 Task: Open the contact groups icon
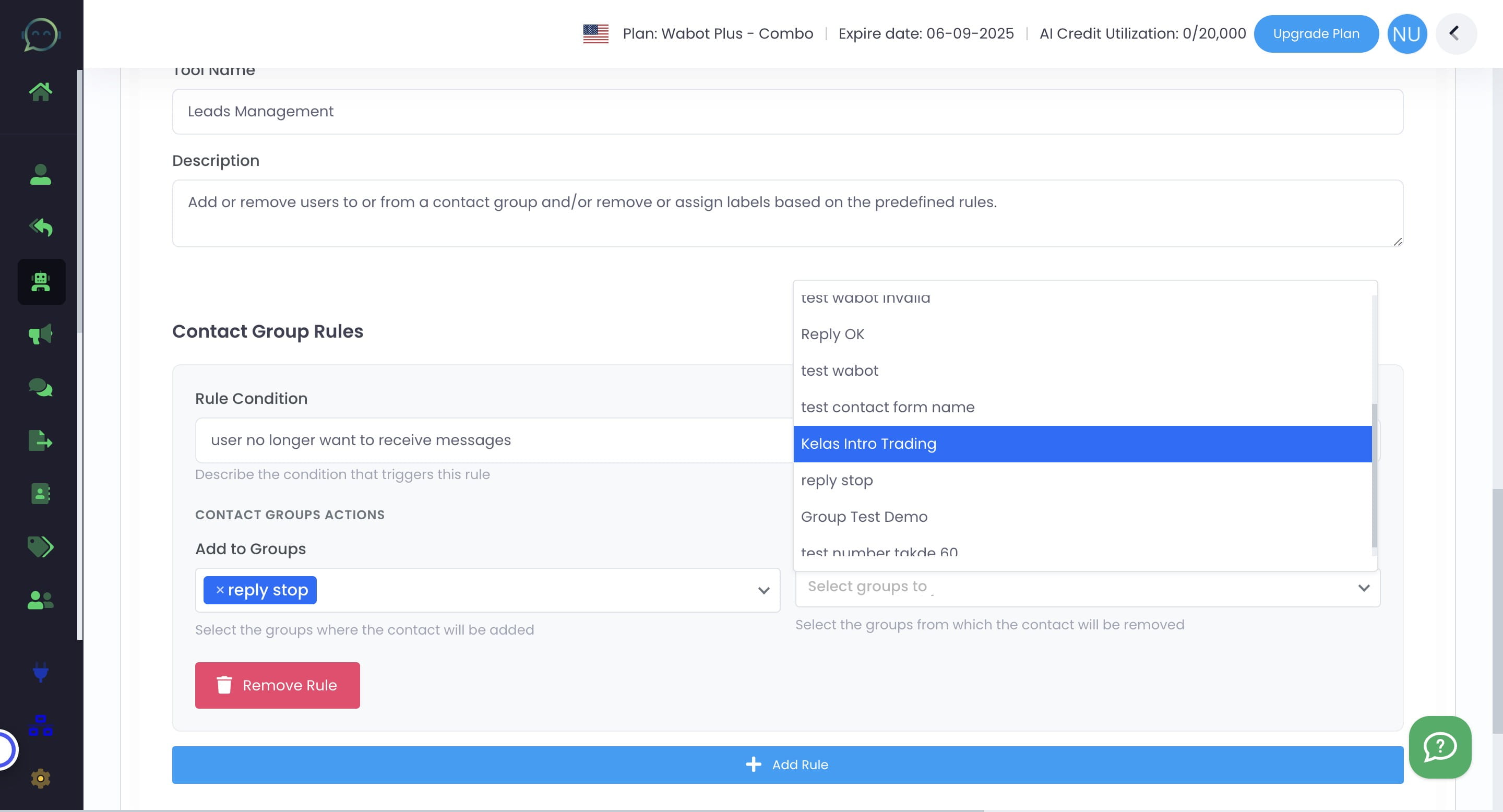[x=41, y=598]
